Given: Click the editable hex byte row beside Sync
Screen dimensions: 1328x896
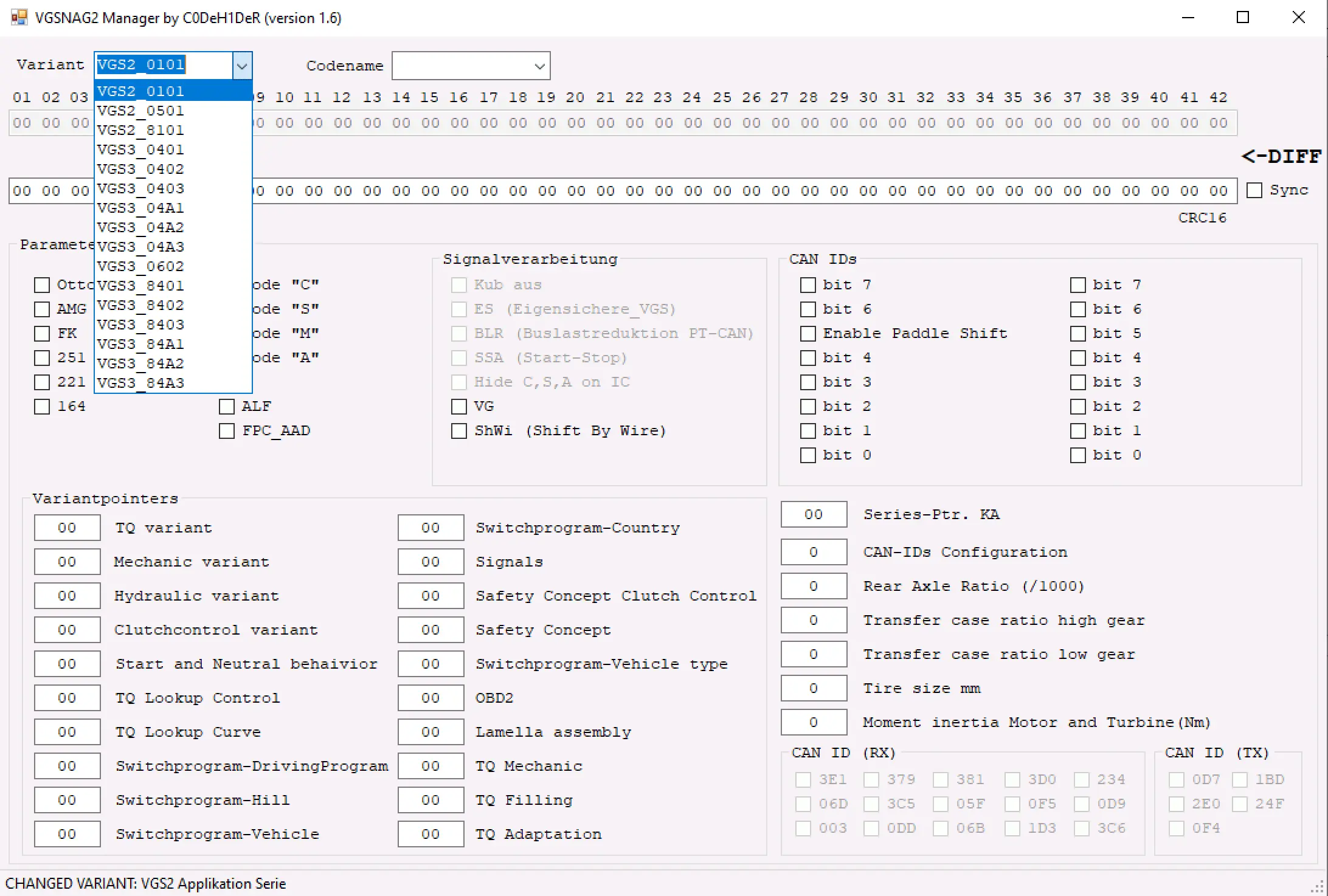Looking at the screenshot, I should [x=623, y=191].
